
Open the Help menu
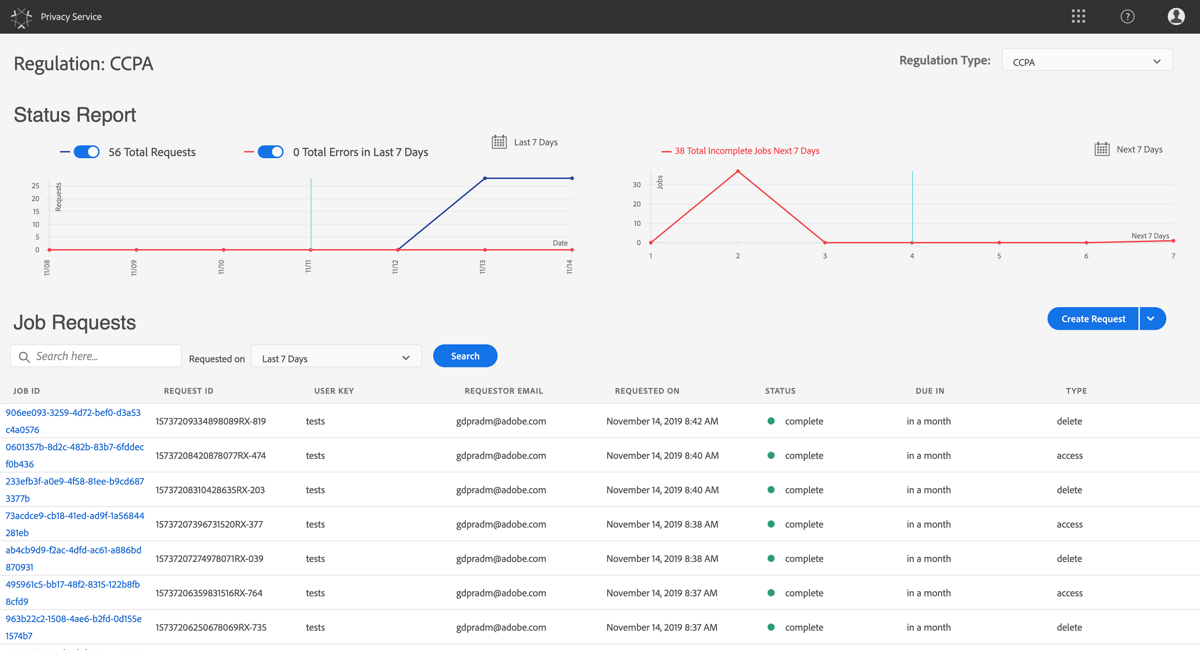click(1127, 16)
